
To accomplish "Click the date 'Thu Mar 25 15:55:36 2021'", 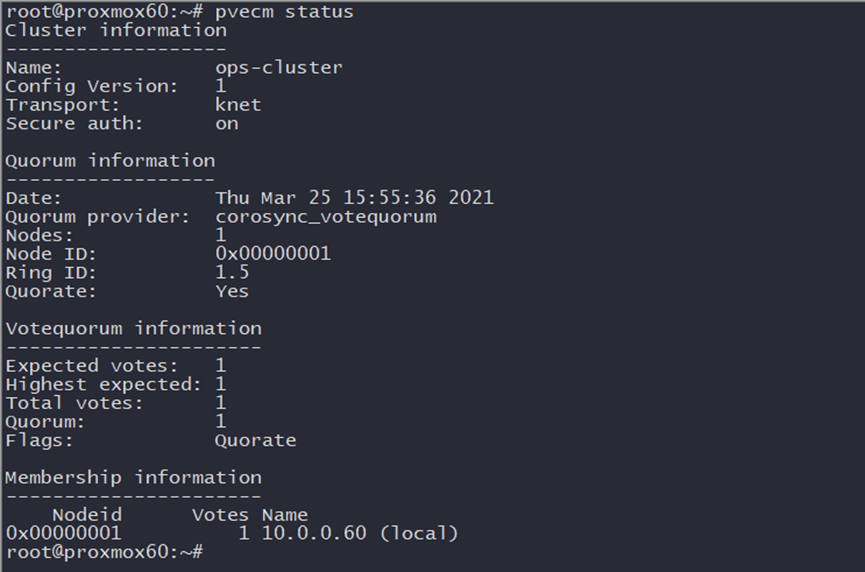I will pos(354,198).
